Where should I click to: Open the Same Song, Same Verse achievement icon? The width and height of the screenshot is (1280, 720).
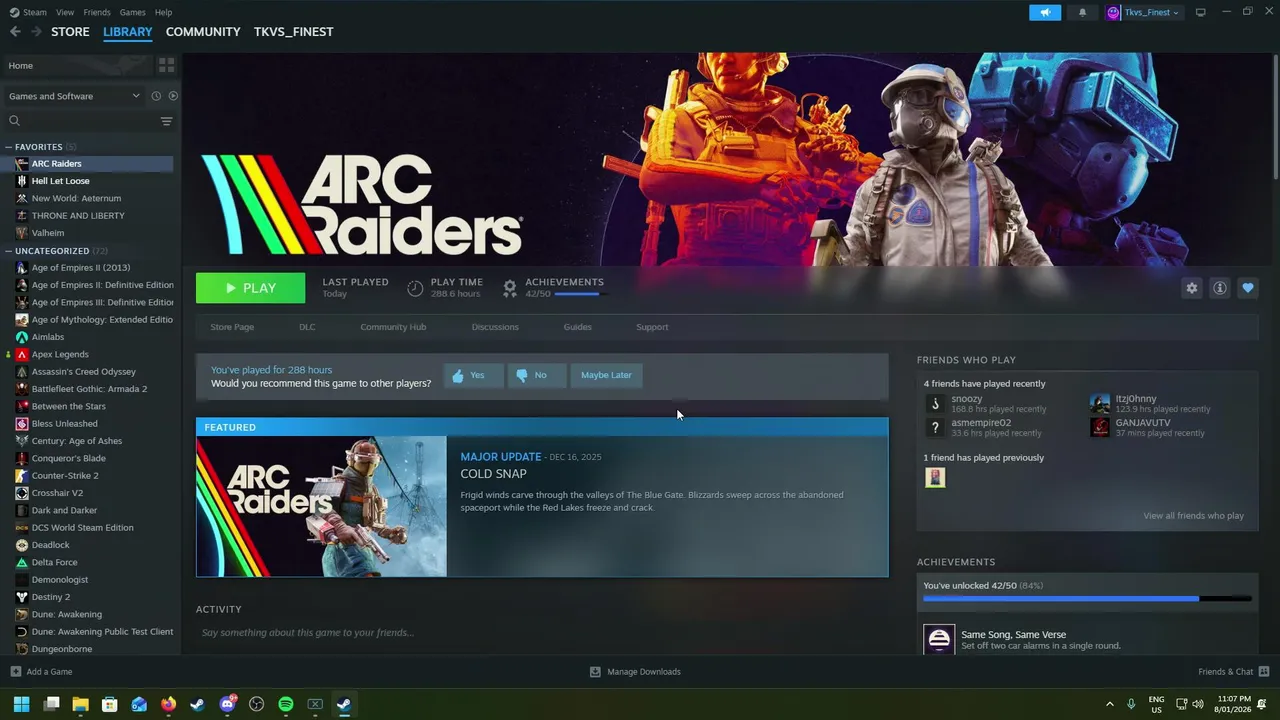[939, 639]
